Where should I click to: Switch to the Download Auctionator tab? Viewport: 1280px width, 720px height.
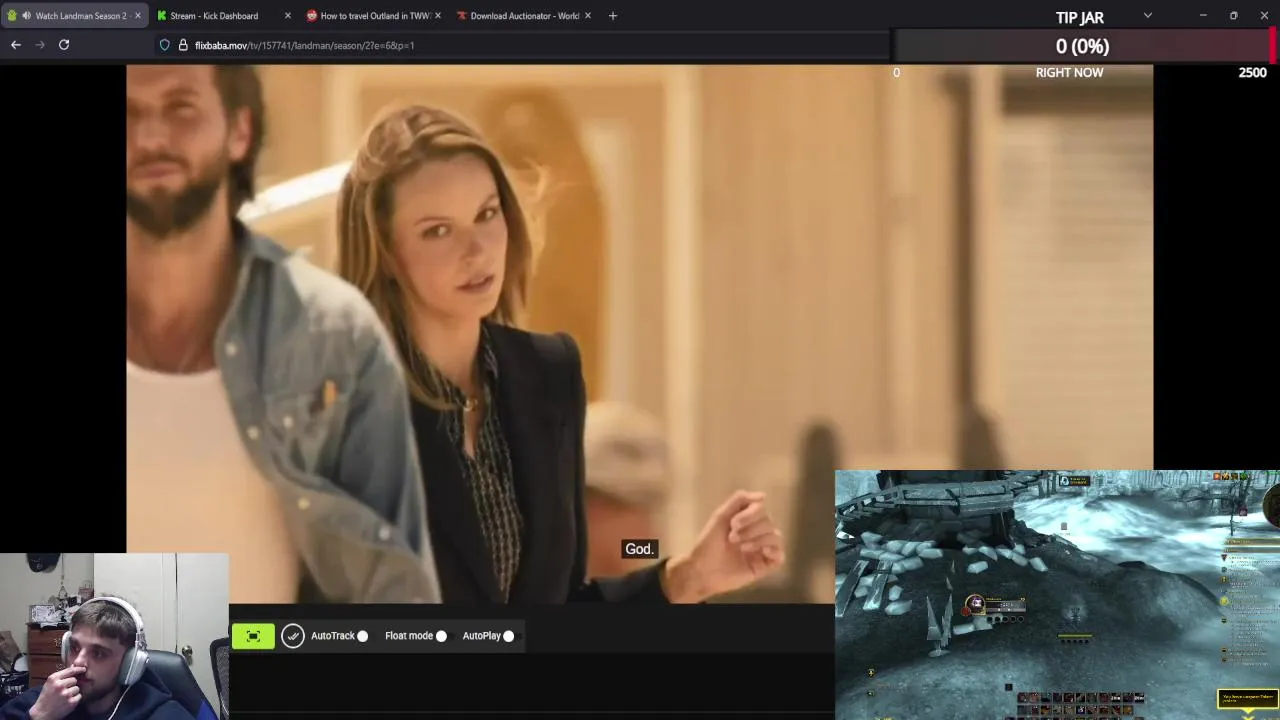(525, 16)
